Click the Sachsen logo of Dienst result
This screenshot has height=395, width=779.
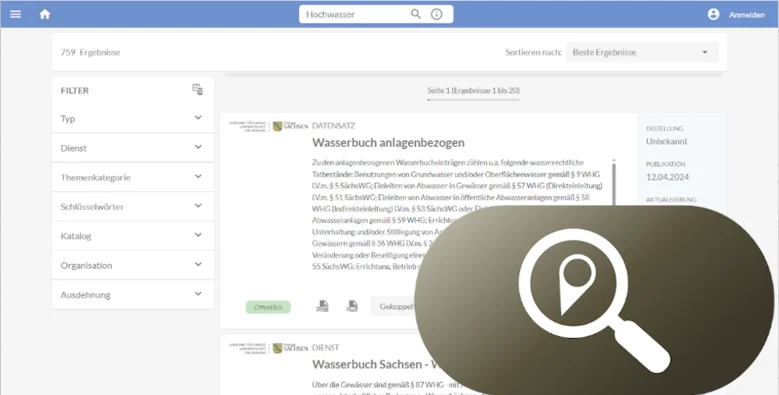pos(290,348)
